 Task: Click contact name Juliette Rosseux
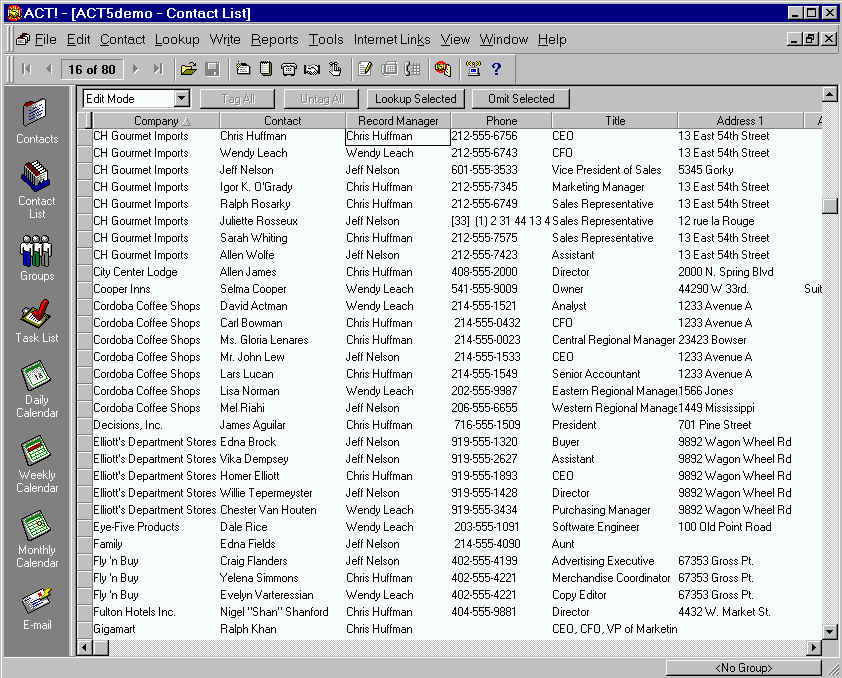(259, 221)
